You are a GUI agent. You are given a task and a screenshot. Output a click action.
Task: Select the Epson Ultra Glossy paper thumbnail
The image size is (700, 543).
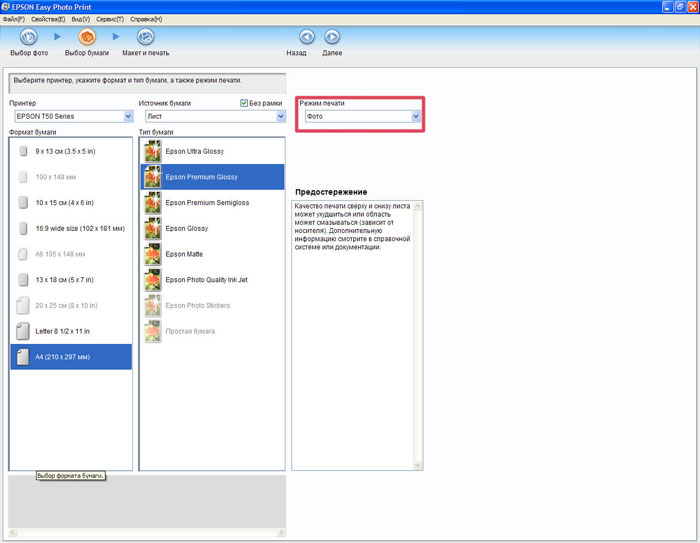[x=153, y=151]
